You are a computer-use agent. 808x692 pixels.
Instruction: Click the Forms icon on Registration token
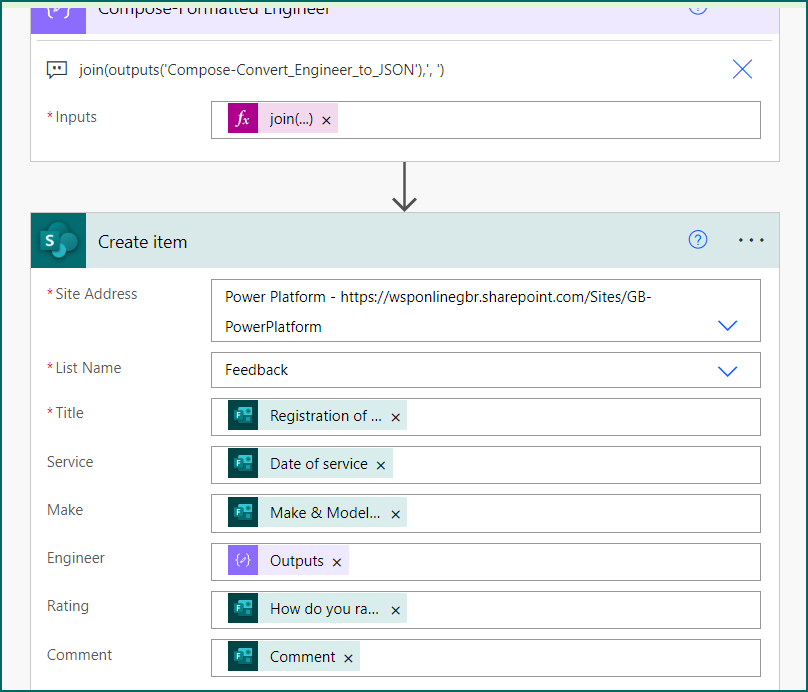pos(243,415)
